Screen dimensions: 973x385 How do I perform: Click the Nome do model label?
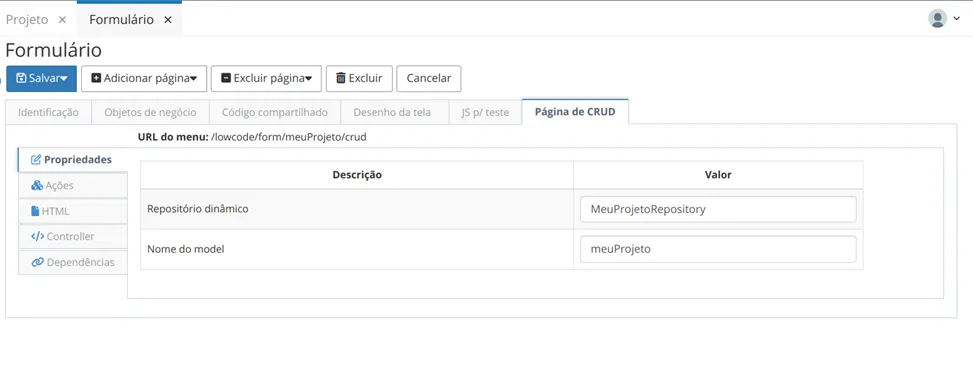186,249
